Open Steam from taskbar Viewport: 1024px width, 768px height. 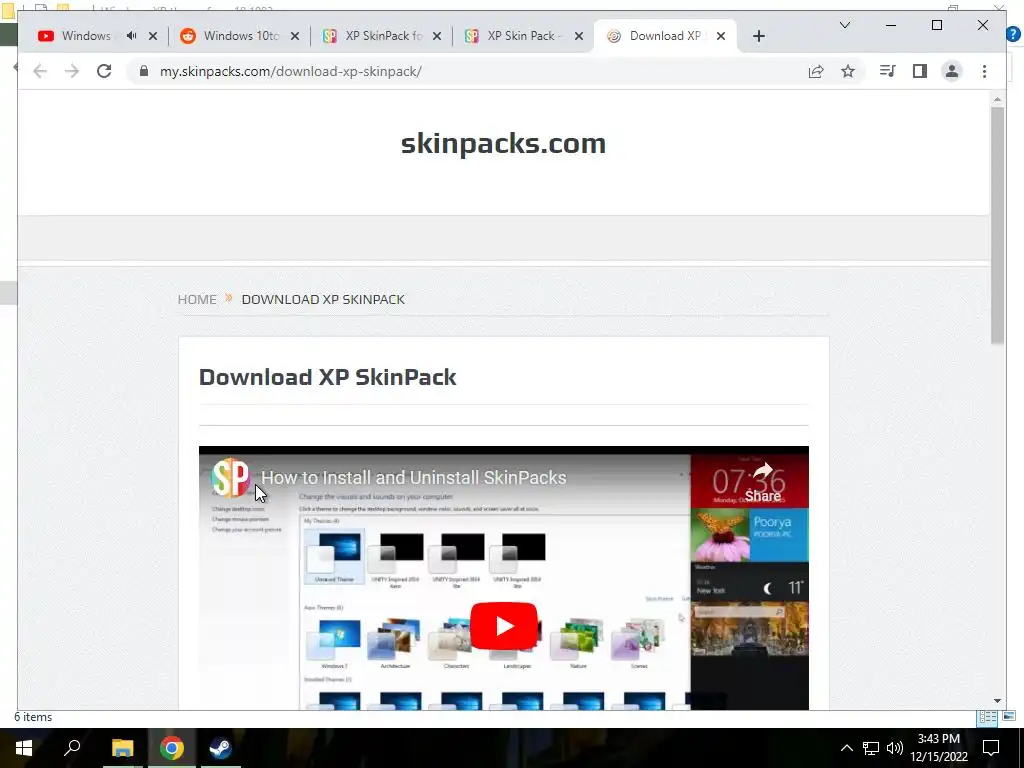(220, 748)
